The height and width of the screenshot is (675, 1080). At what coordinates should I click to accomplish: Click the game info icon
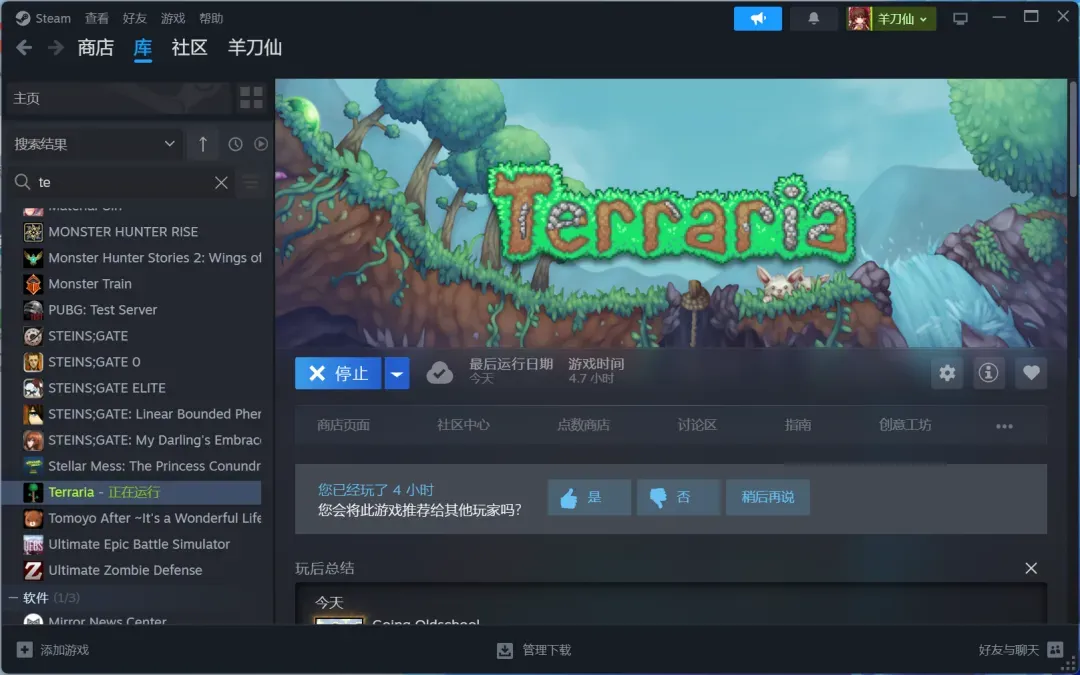point(989,373)
